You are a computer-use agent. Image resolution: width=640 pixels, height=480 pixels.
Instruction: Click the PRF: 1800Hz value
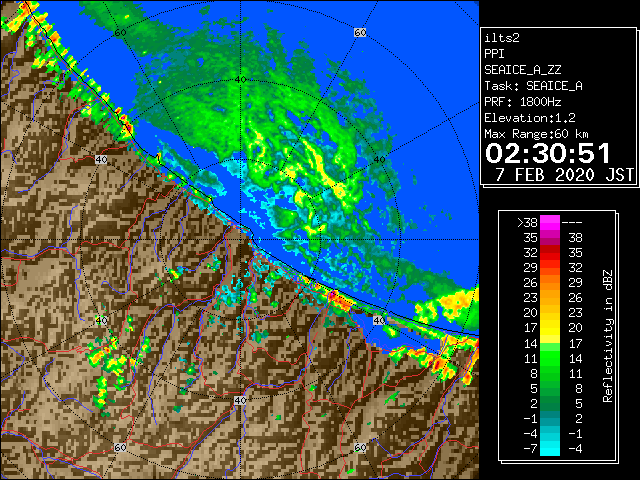523,102
